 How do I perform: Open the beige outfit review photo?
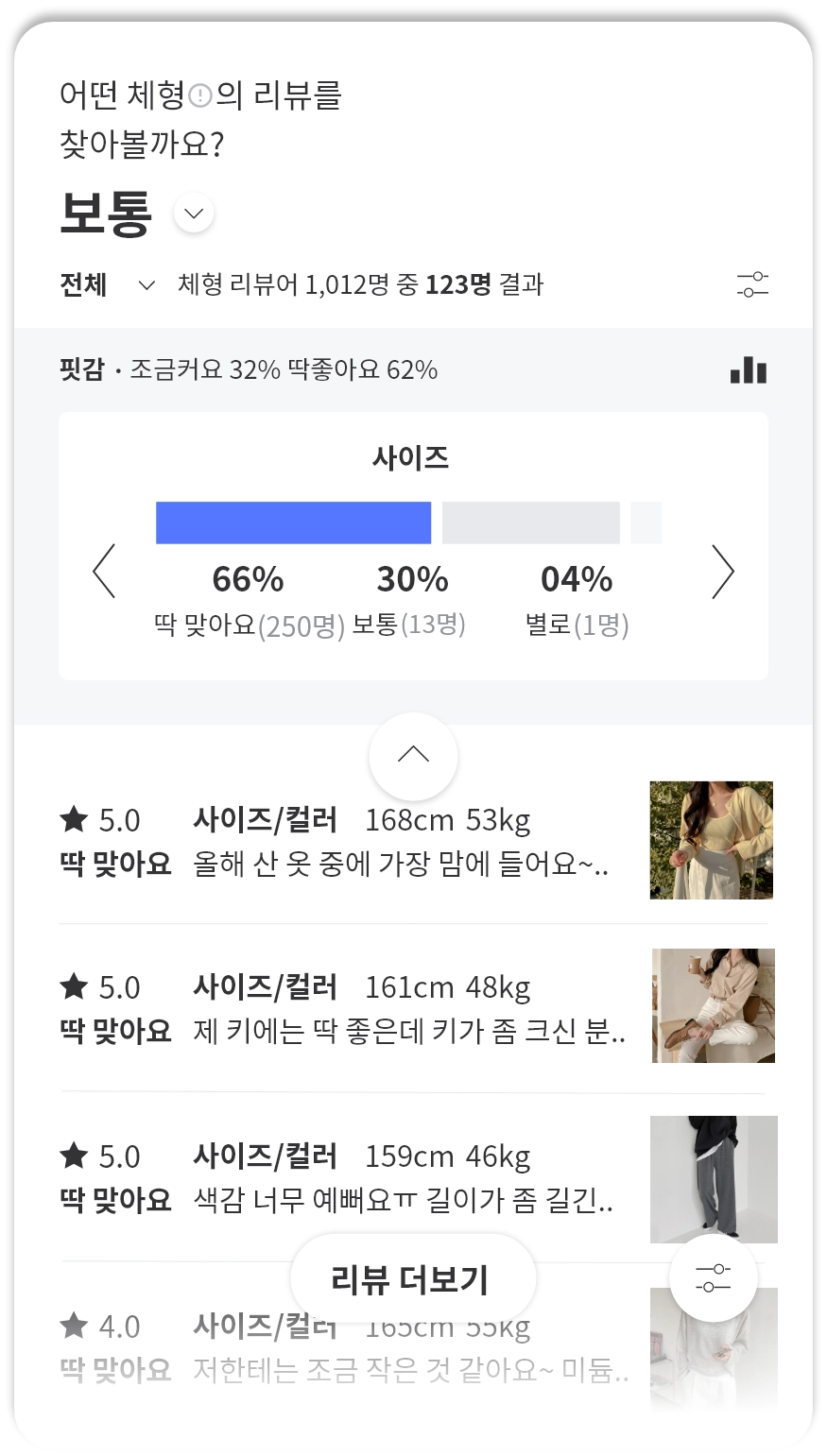(x=713, y=1005)
